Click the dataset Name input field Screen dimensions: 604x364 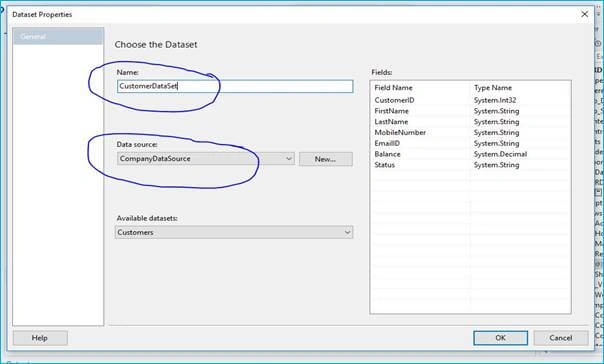point(235,86)
